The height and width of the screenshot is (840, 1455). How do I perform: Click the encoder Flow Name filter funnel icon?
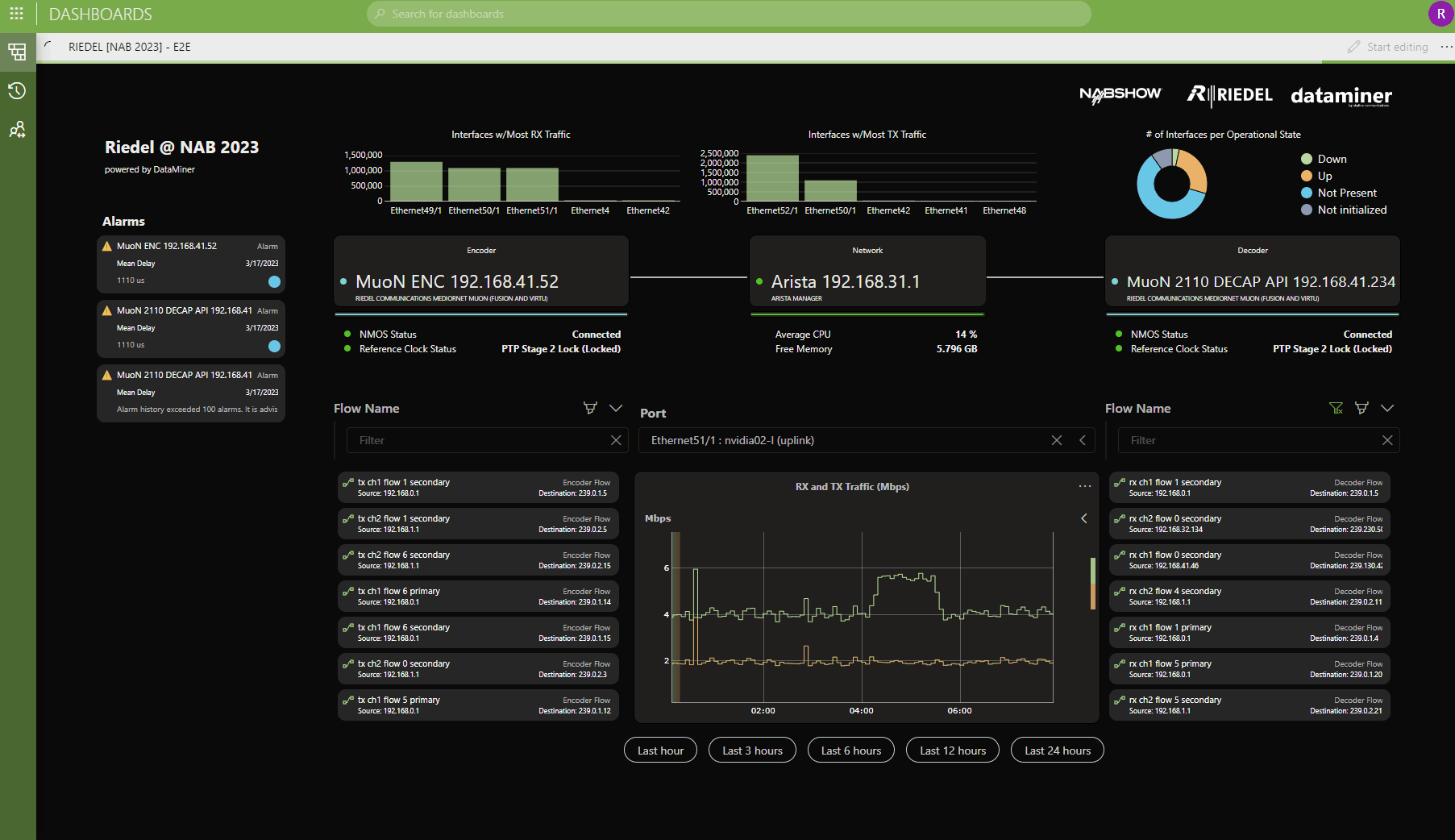(x=590, y=408)
